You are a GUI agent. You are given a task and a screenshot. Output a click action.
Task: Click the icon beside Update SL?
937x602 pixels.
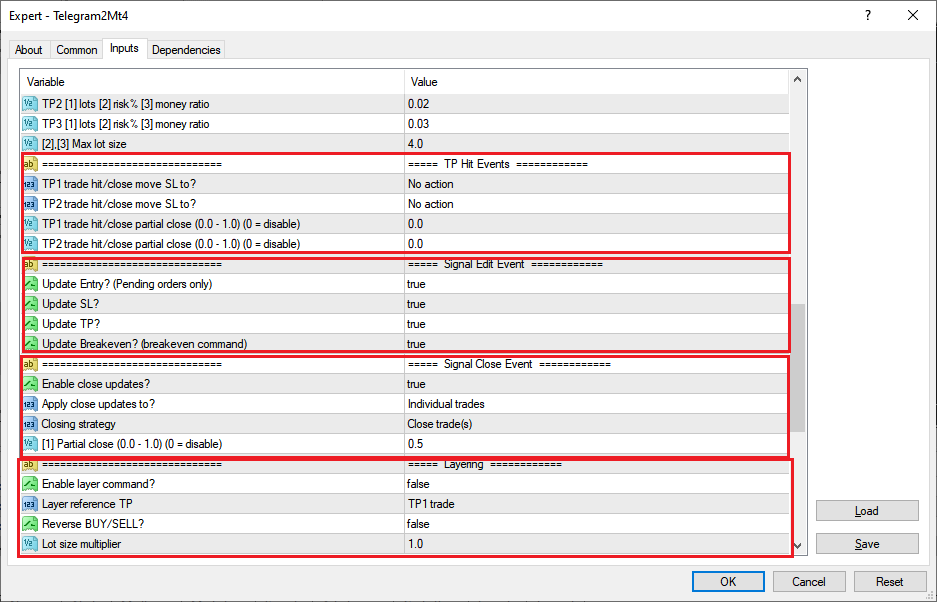30,304
